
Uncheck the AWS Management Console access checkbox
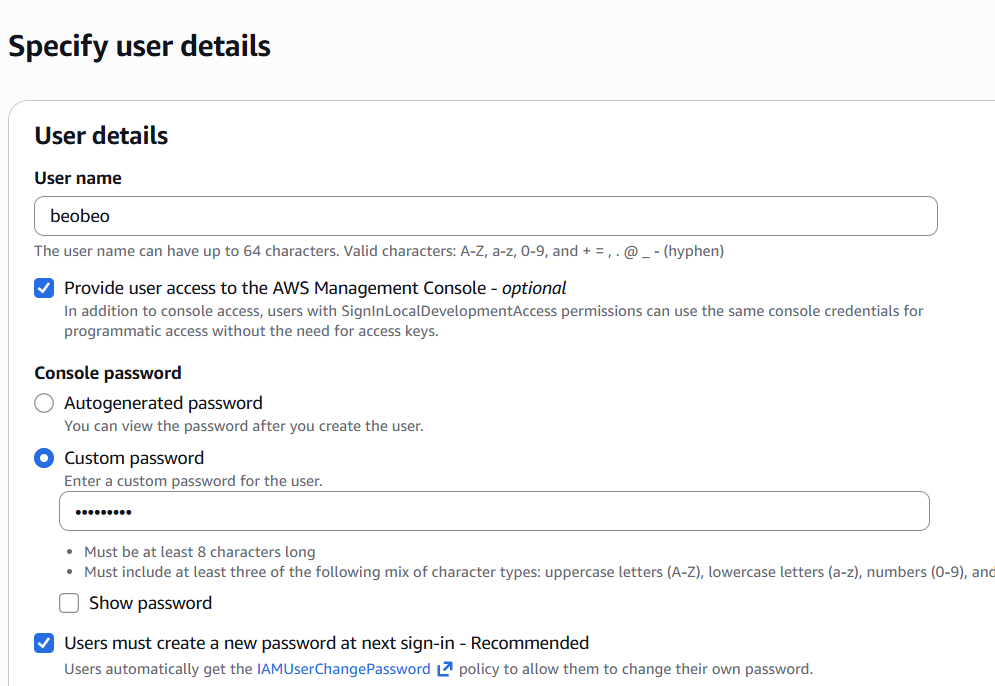pyautogui.click(x=44, y=289)
